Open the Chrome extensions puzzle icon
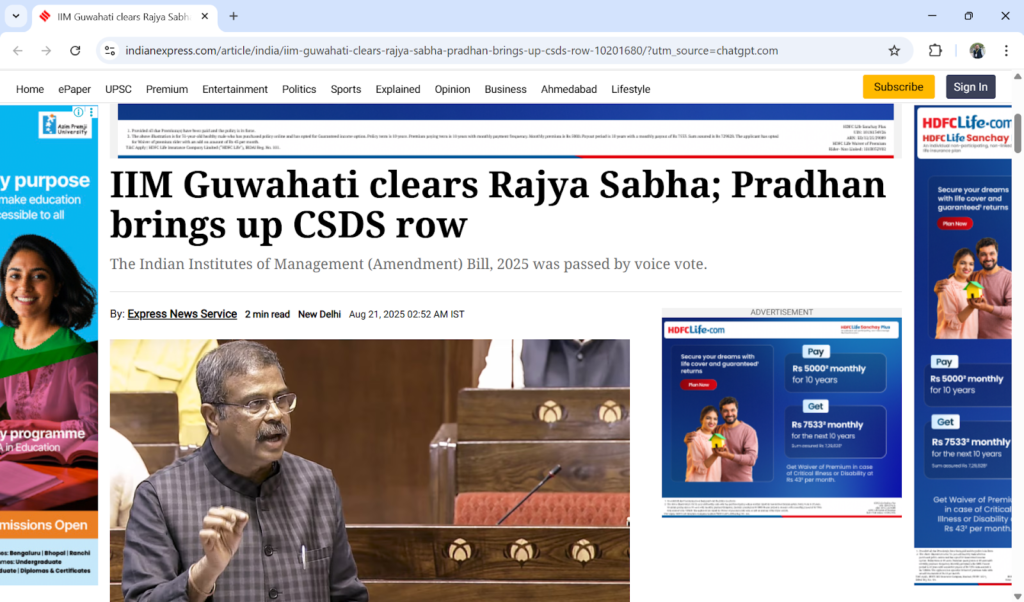 point(936,51)
